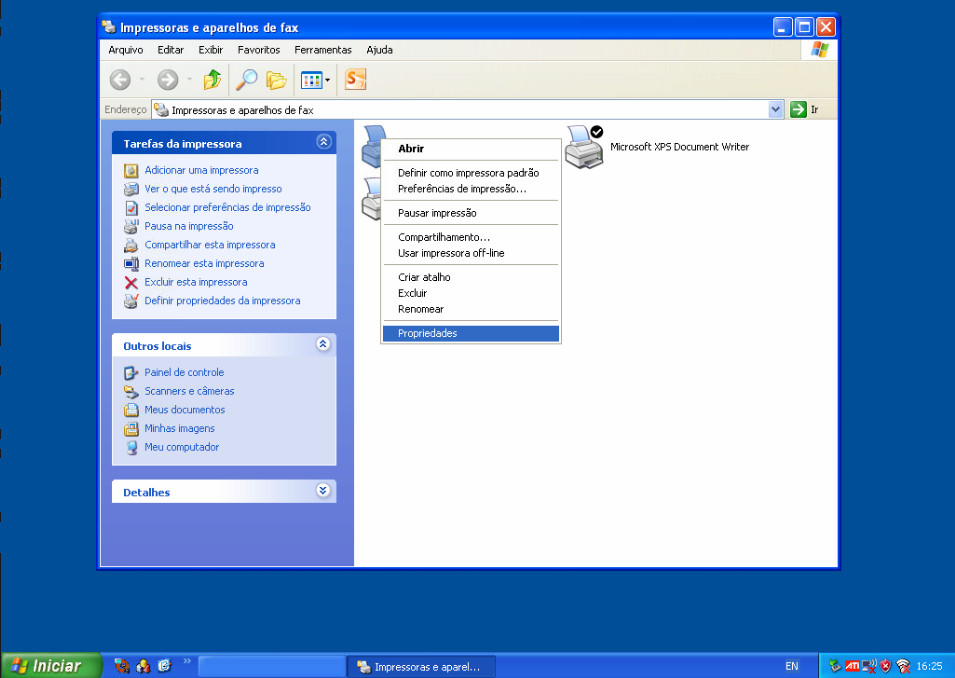Open the Views dropdown arrow in toolbar
The image size is (955, 678).
pos(328,80)
